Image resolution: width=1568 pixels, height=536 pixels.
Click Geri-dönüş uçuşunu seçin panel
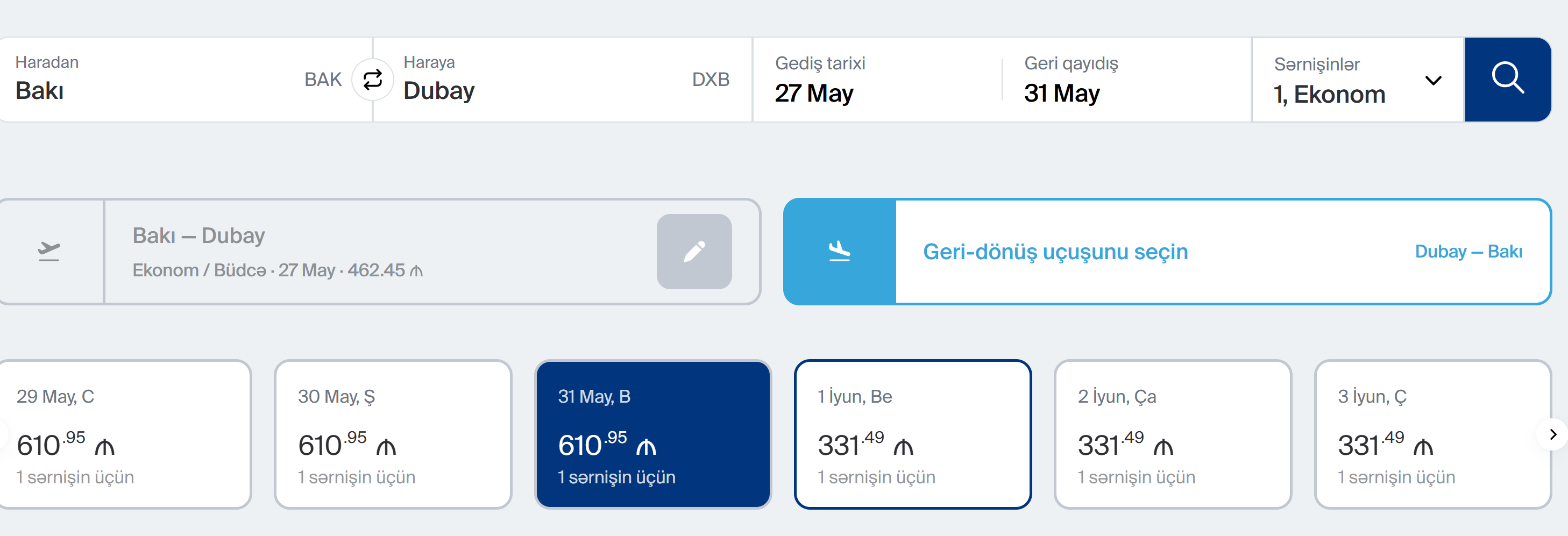(1055, 252)
